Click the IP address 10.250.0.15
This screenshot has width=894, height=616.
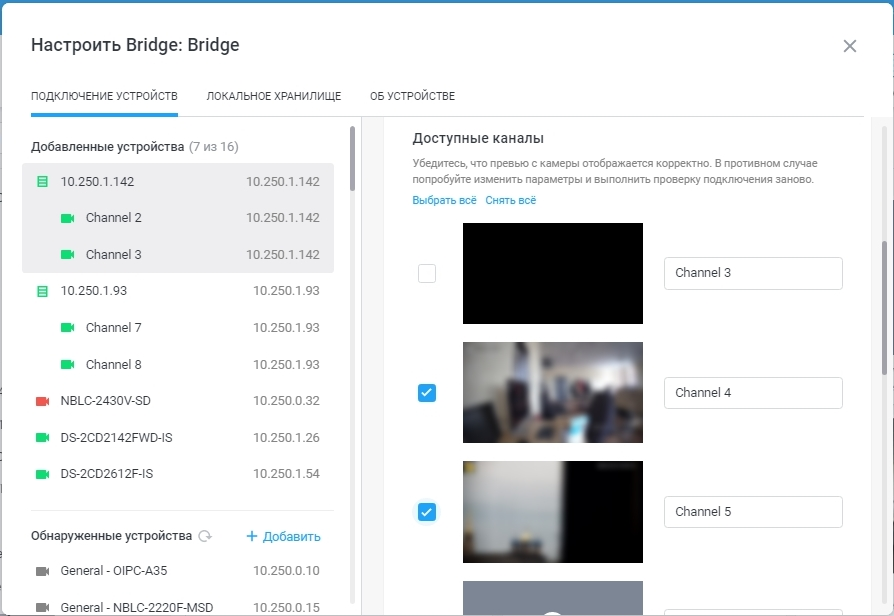[x=286, y=607]
